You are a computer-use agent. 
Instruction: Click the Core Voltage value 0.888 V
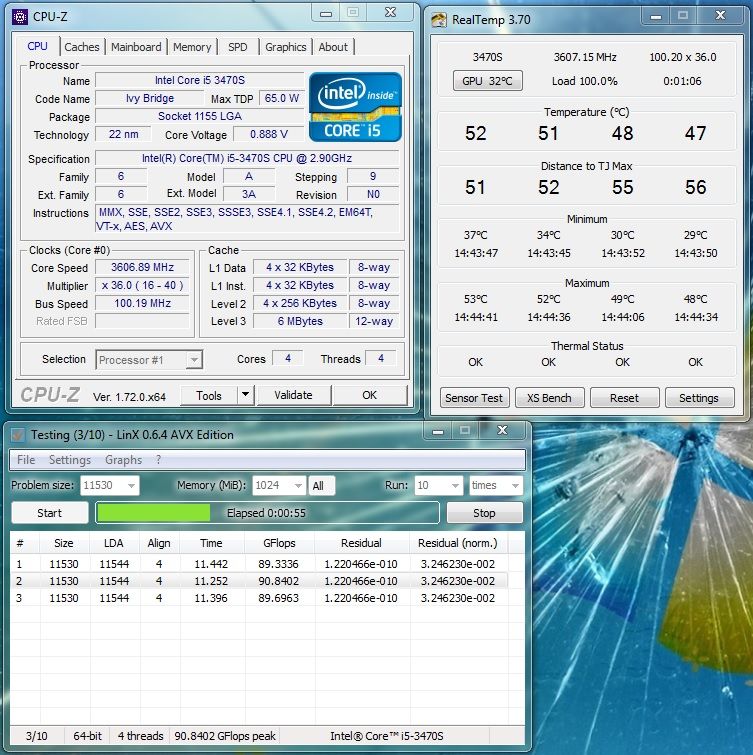tap(269, 134)
